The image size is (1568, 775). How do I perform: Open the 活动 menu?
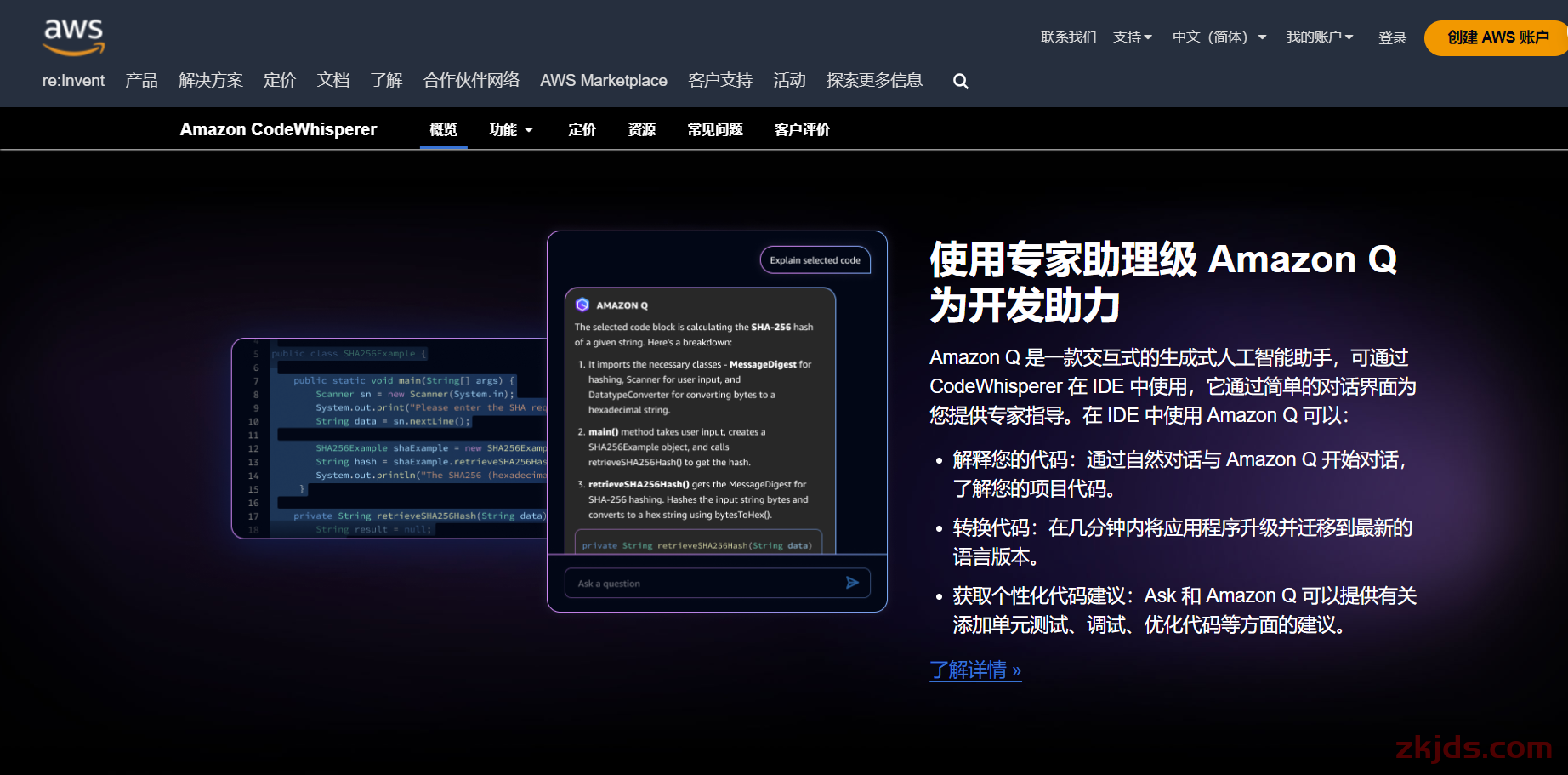(x=789, y=81)
